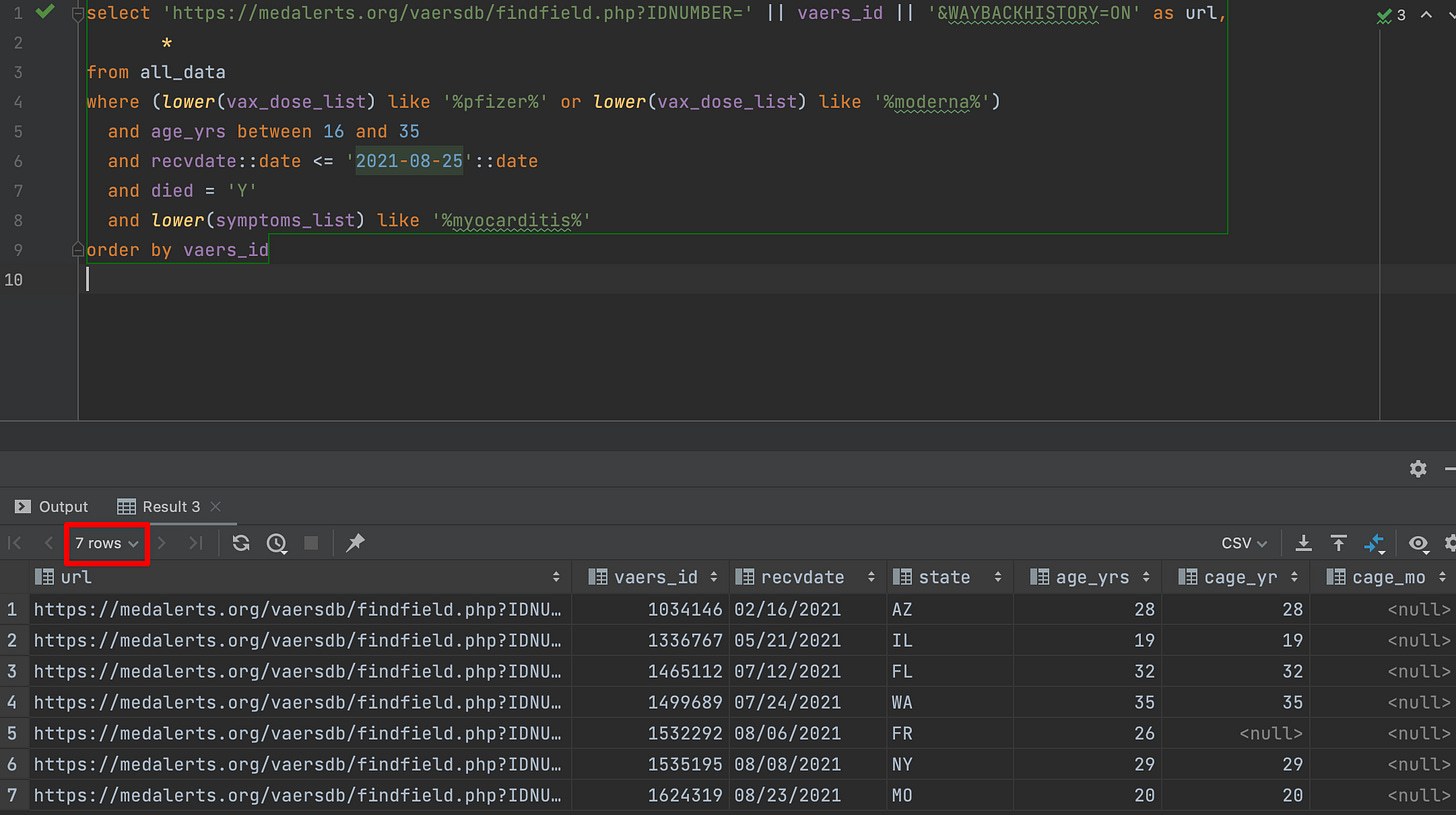The width and height of the screenshot is (1456, 815).
Task: Click sort arrows on age_yrs column
Action: click(1146, 577)
